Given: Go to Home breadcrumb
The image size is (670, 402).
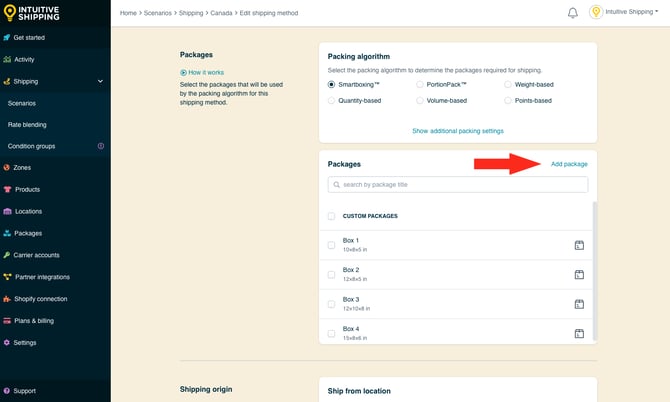Looking at the screenshot, I should click(128, 13).
